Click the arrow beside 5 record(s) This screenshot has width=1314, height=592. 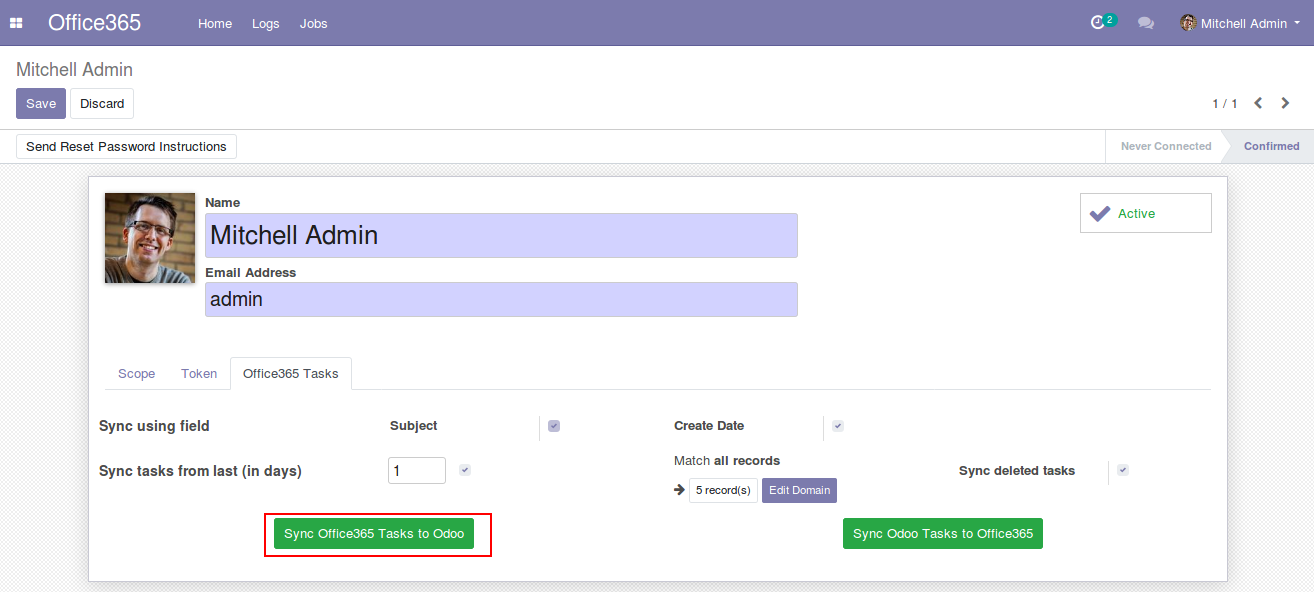coord(680,490)
